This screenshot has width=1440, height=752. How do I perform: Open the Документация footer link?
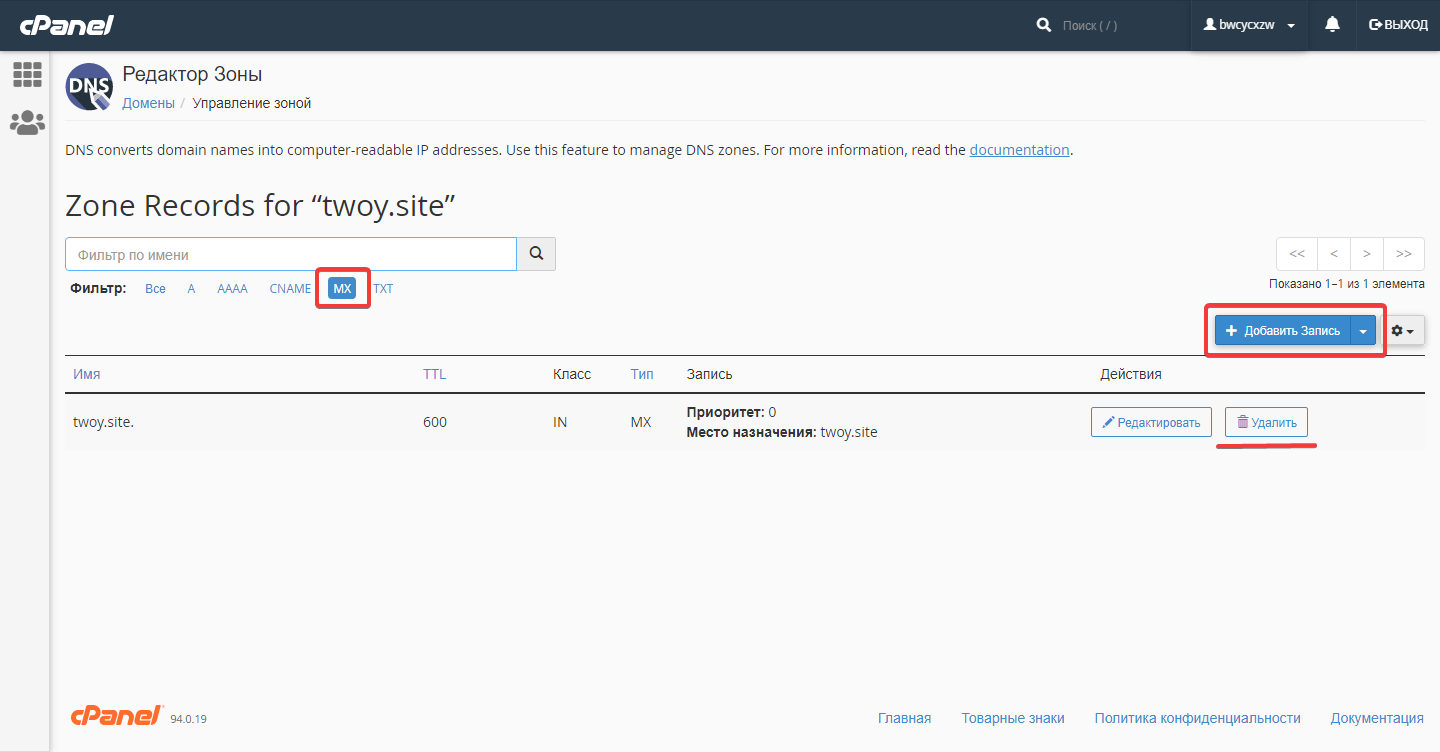pyautogui.click(x=1377, y=718)
